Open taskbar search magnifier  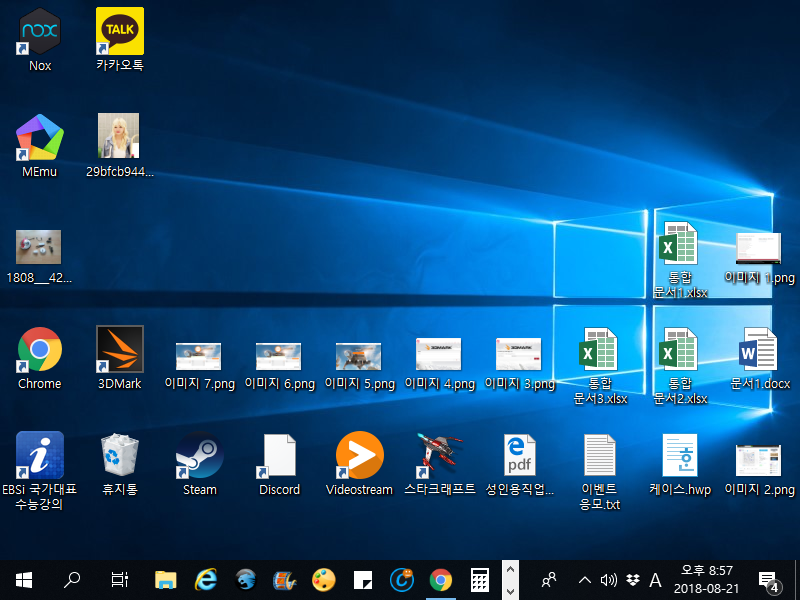(72, 580)
